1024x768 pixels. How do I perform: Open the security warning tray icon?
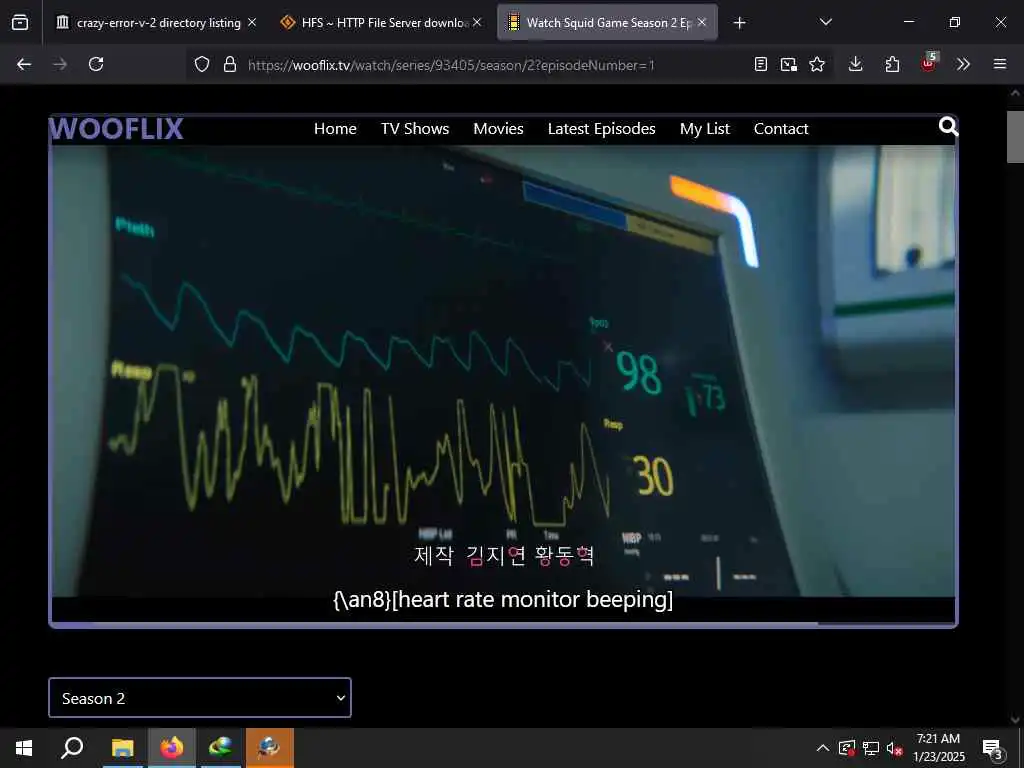pyautogui.click(x=846, y=748)
